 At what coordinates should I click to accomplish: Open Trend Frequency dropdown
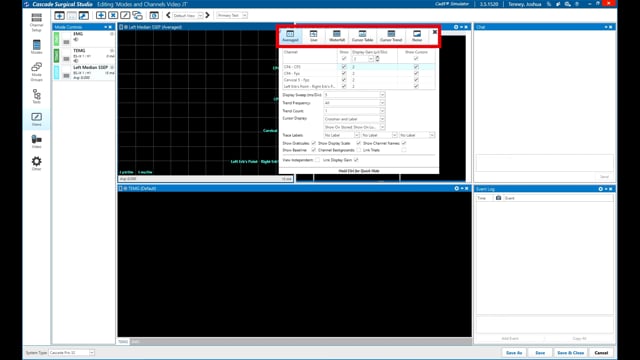354,103
